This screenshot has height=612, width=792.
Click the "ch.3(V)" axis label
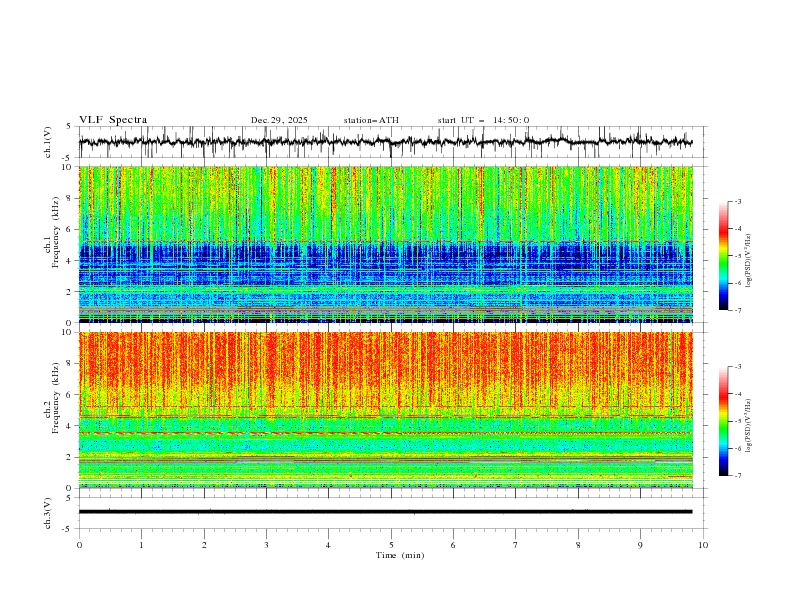[48, 513]
